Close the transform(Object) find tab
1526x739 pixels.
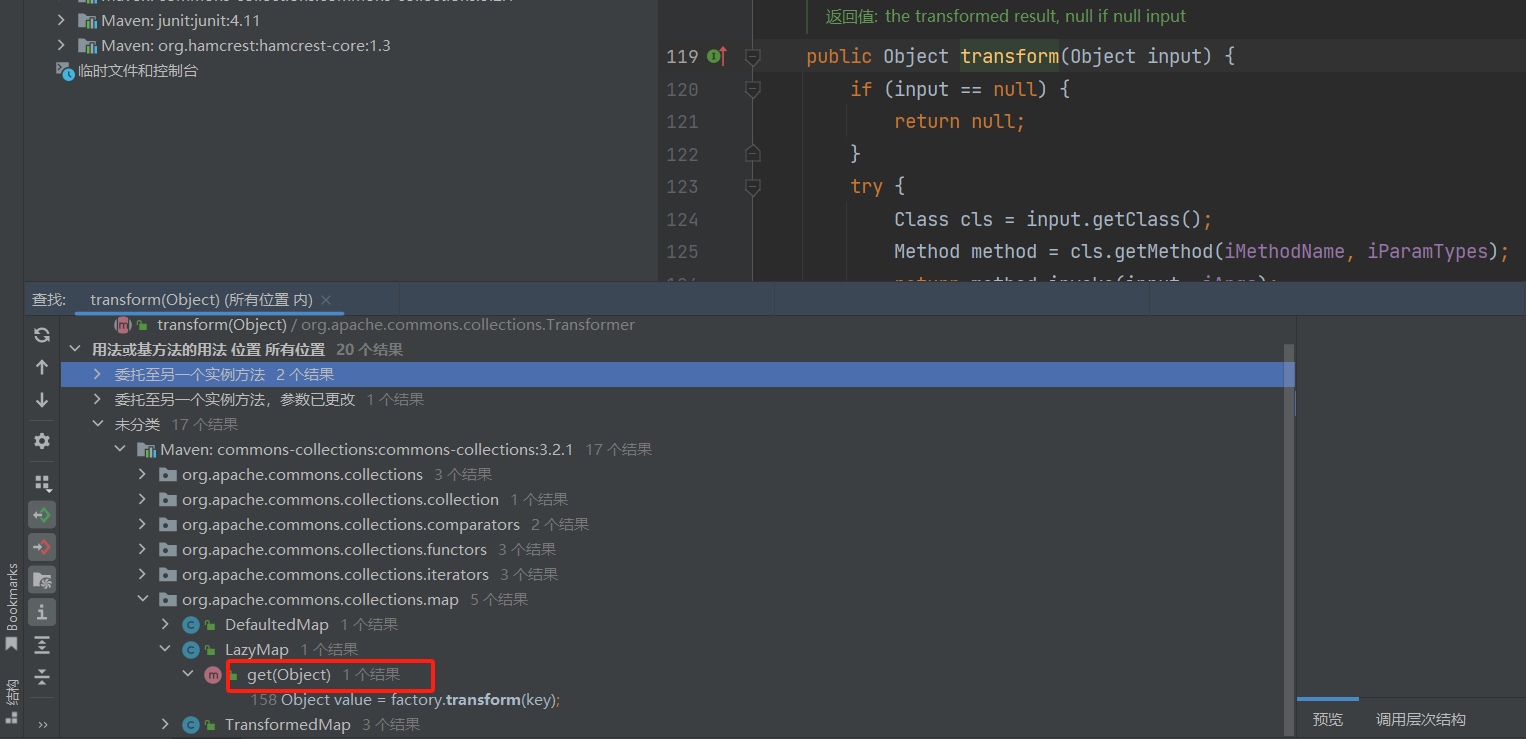coord(326,300)
